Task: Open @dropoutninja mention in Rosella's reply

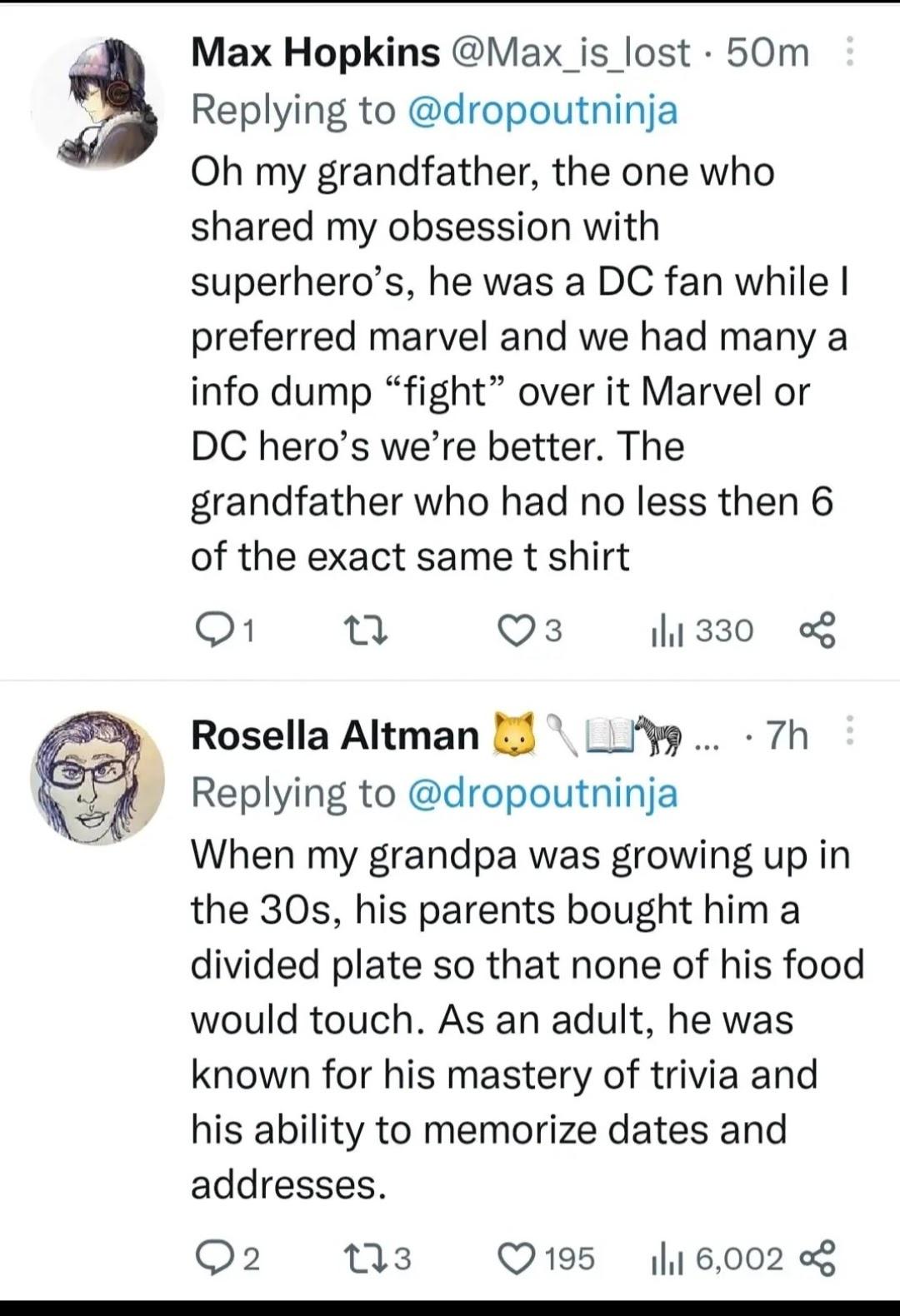Action: click(542, 793)
